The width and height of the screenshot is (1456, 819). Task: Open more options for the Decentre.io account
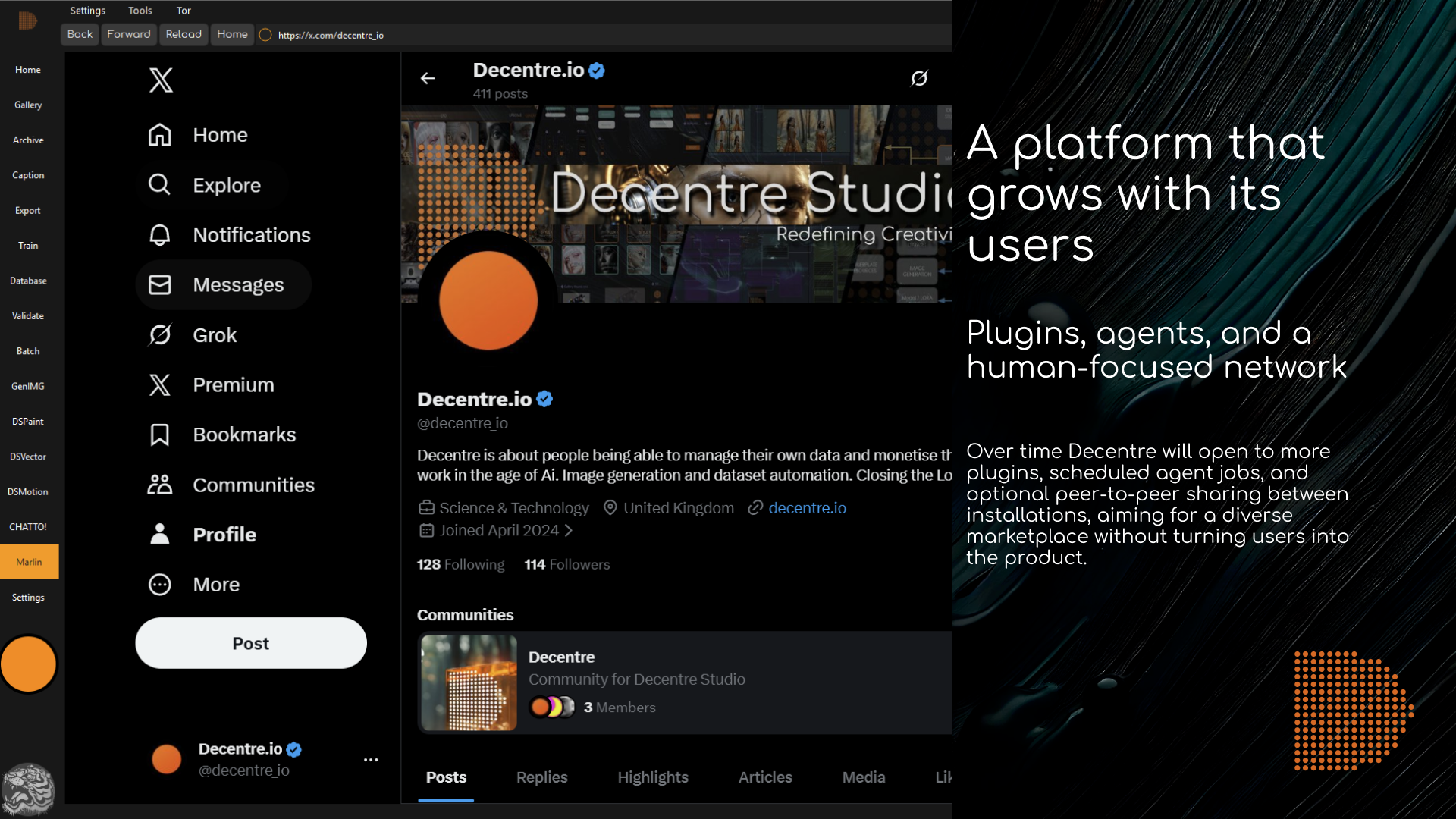(x=371, y=759)
